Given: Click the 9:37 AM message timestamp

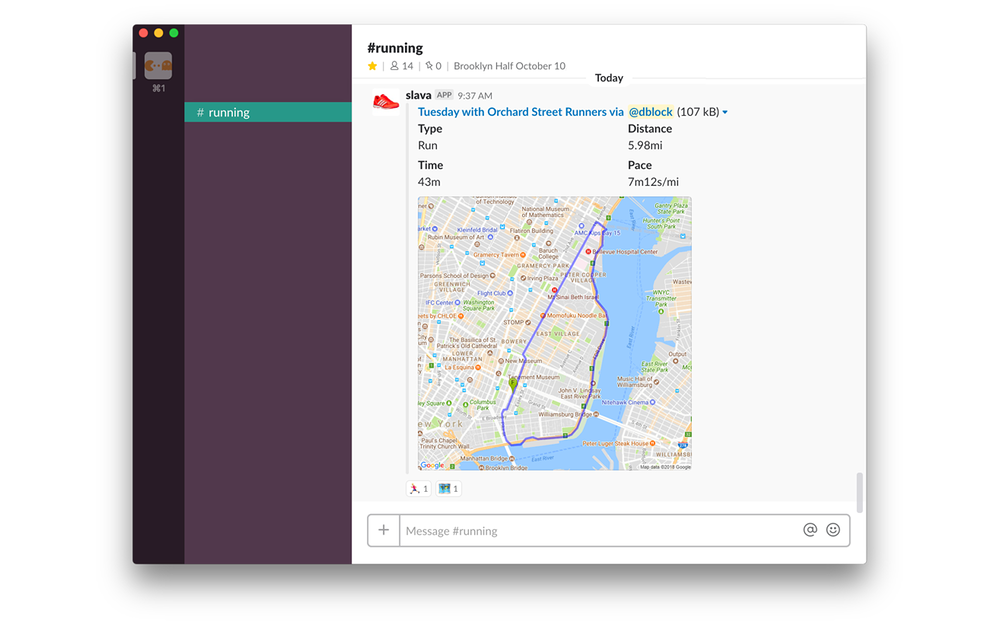Looking at the screenshot, I should tap(474, 96).
